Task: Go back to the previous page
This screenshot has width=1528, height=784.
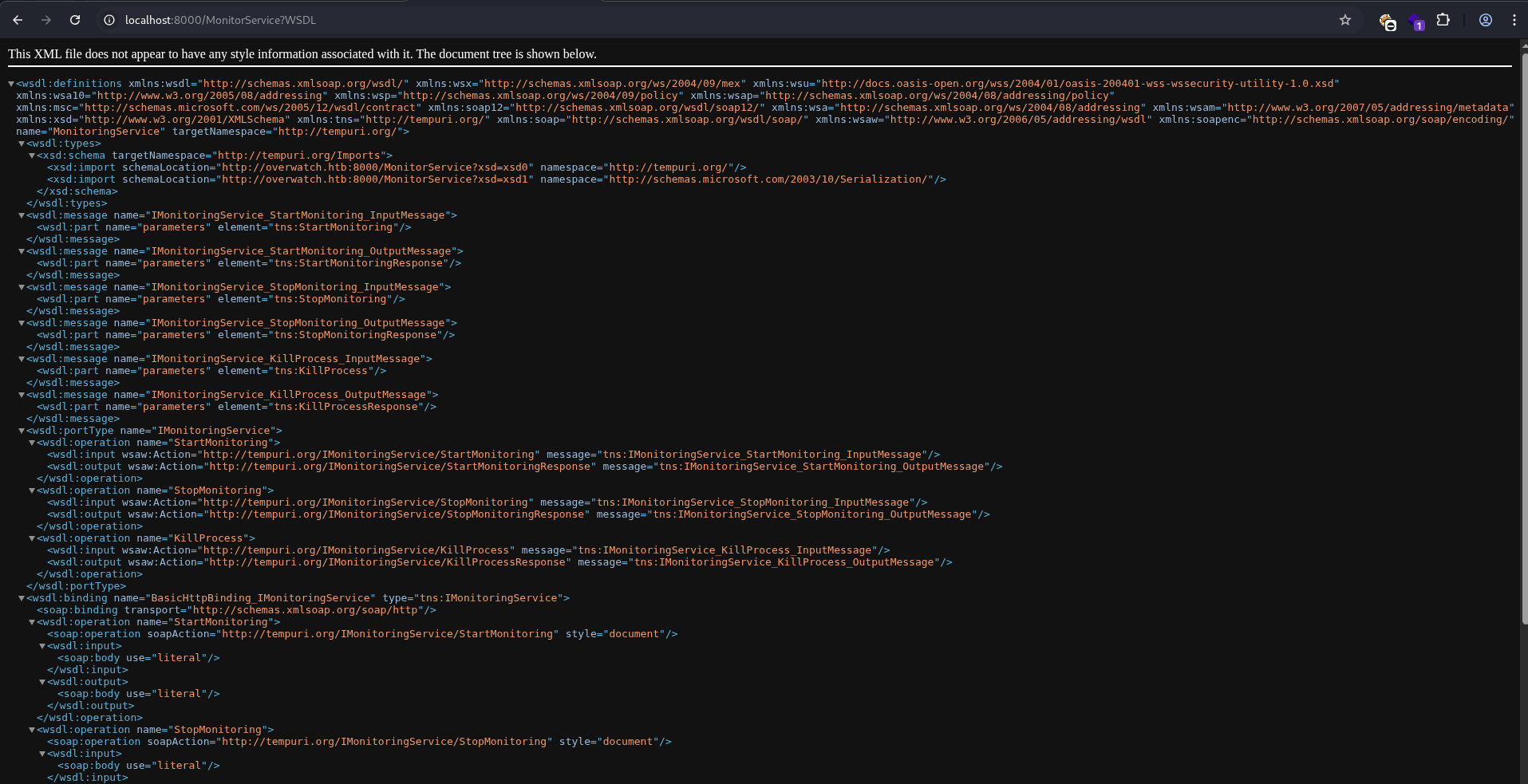Action: click(x=18, y=20)
